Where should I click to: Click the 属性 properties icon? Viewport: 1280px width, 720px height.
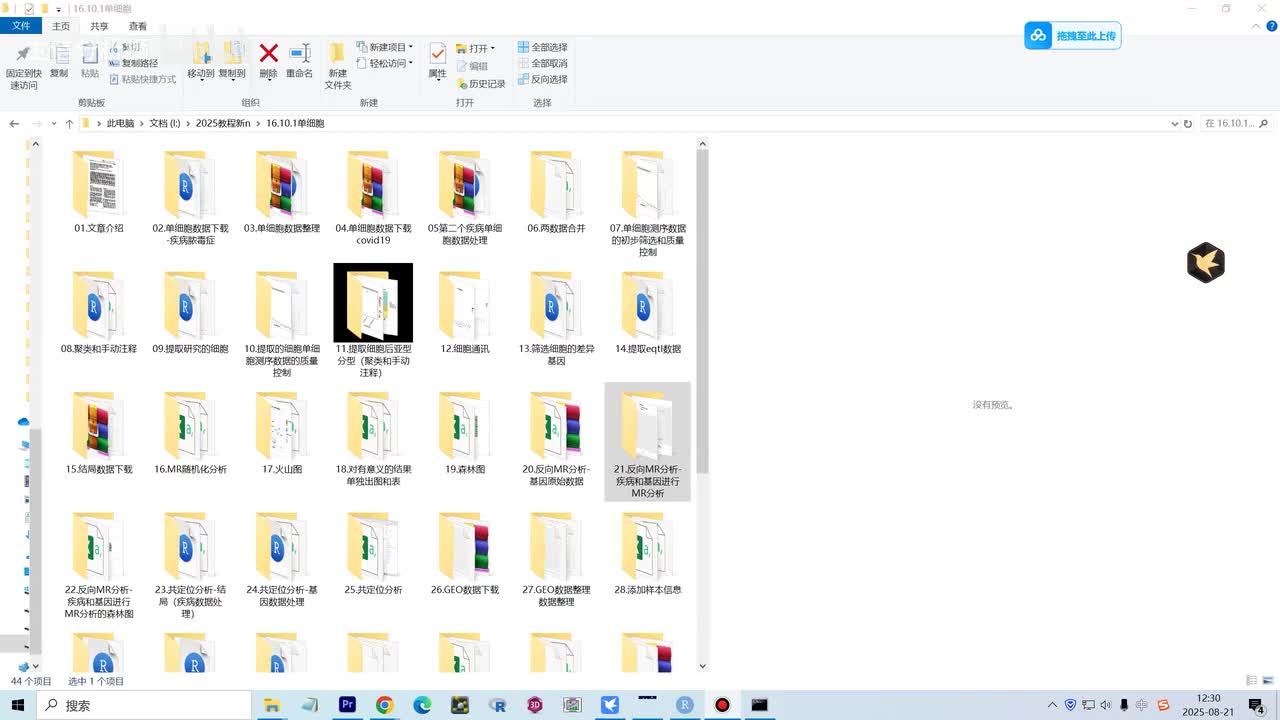pyautogui.click(x=437, y=54)
